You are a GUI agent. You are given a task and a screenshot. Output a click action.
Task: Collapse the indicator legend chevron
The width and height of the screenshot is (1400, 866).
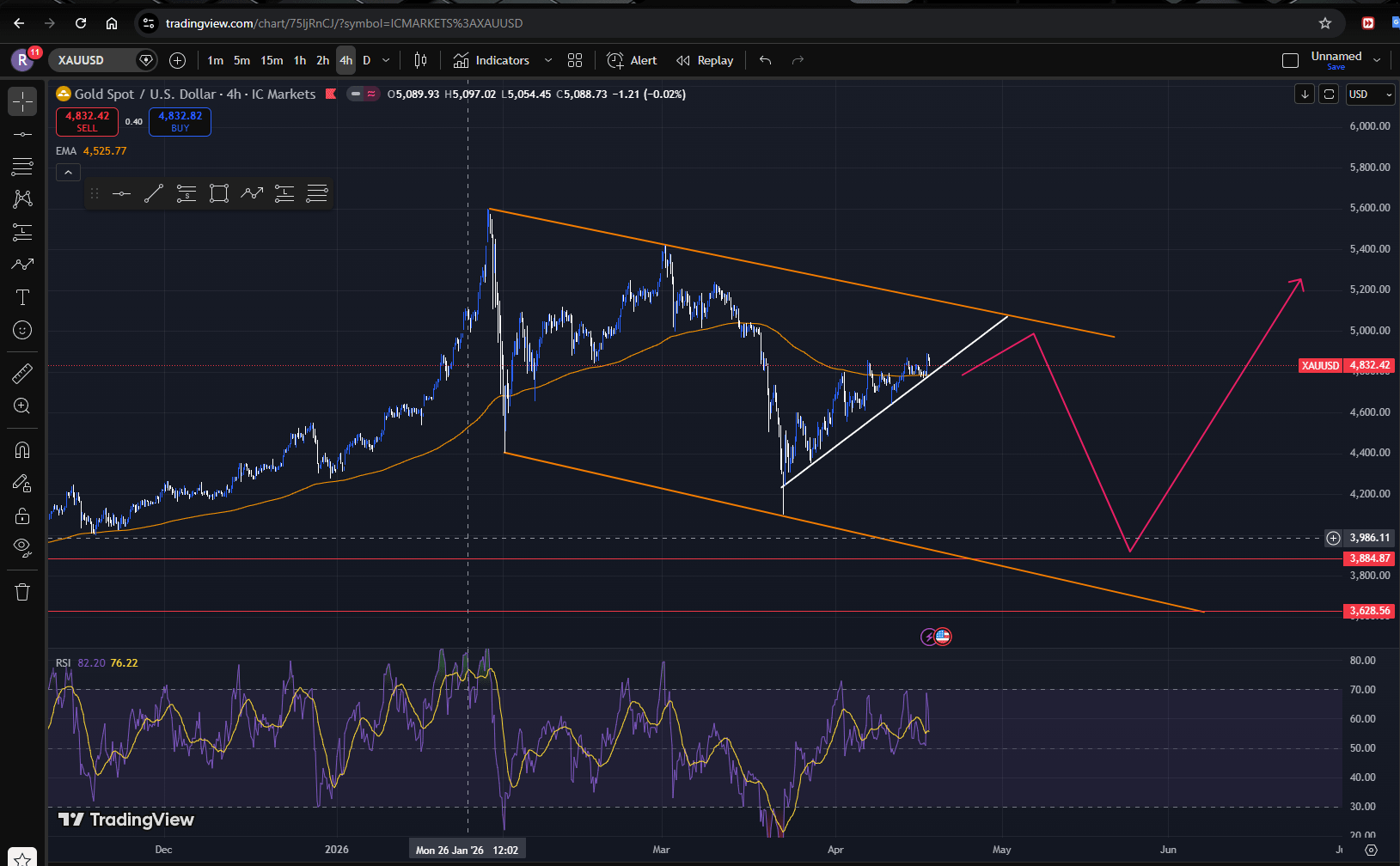click(68, 173)
